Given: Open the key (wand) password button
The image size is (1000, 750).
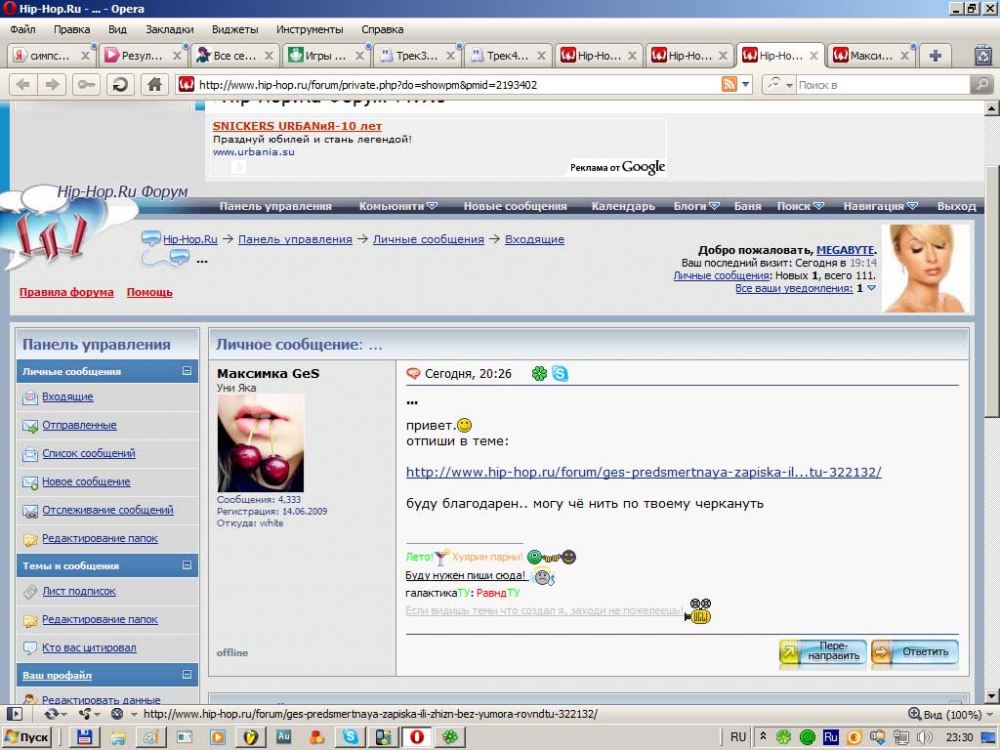Looking at the screenshot, I should click(86, 84).
